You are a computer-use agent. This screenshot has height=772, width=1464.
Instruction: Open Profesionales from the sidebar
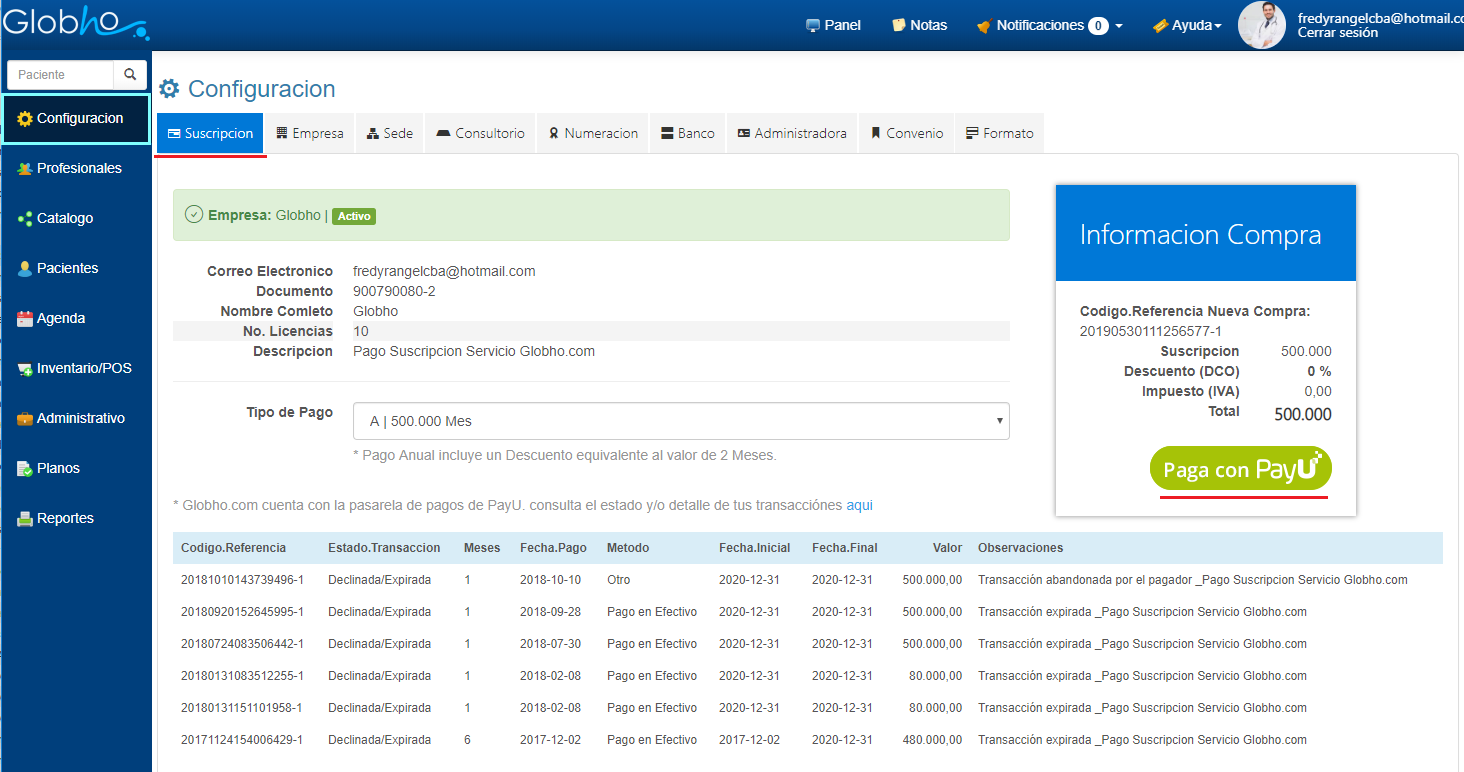(x=78, y=168)
